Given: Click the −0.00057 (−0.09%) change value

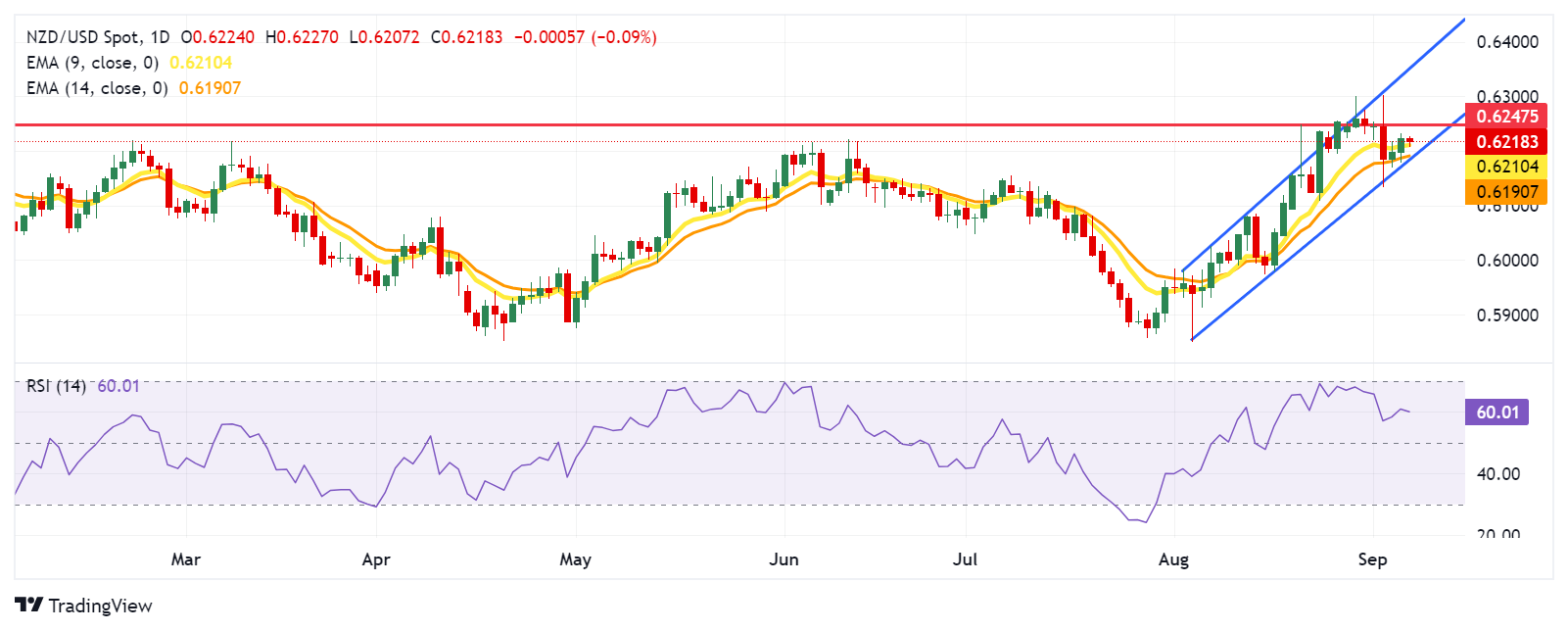Looking at the screenshot, I should point(585,37).
